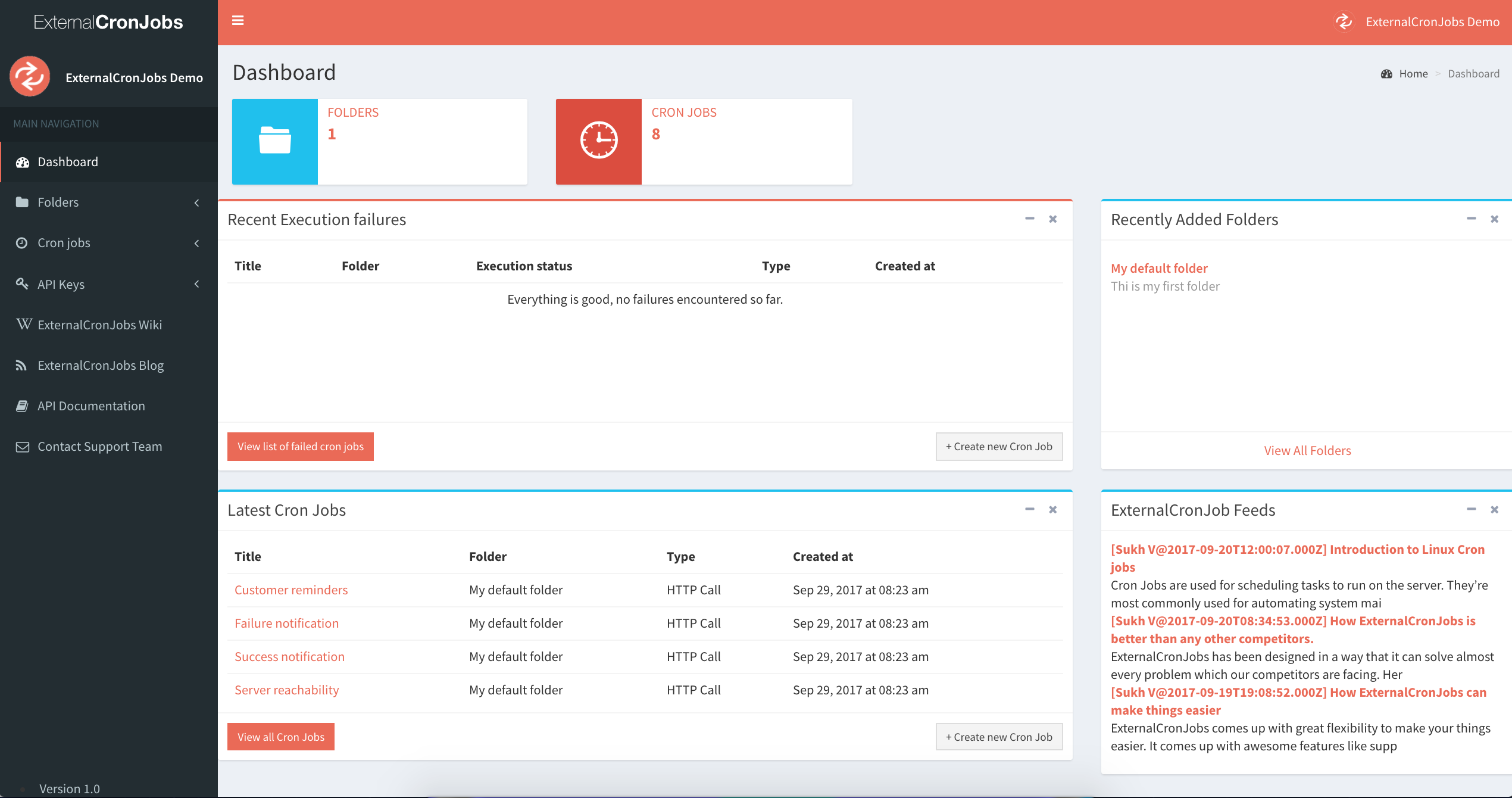Expand the API Keys sidebar submenu

click(x=196, y=284)
